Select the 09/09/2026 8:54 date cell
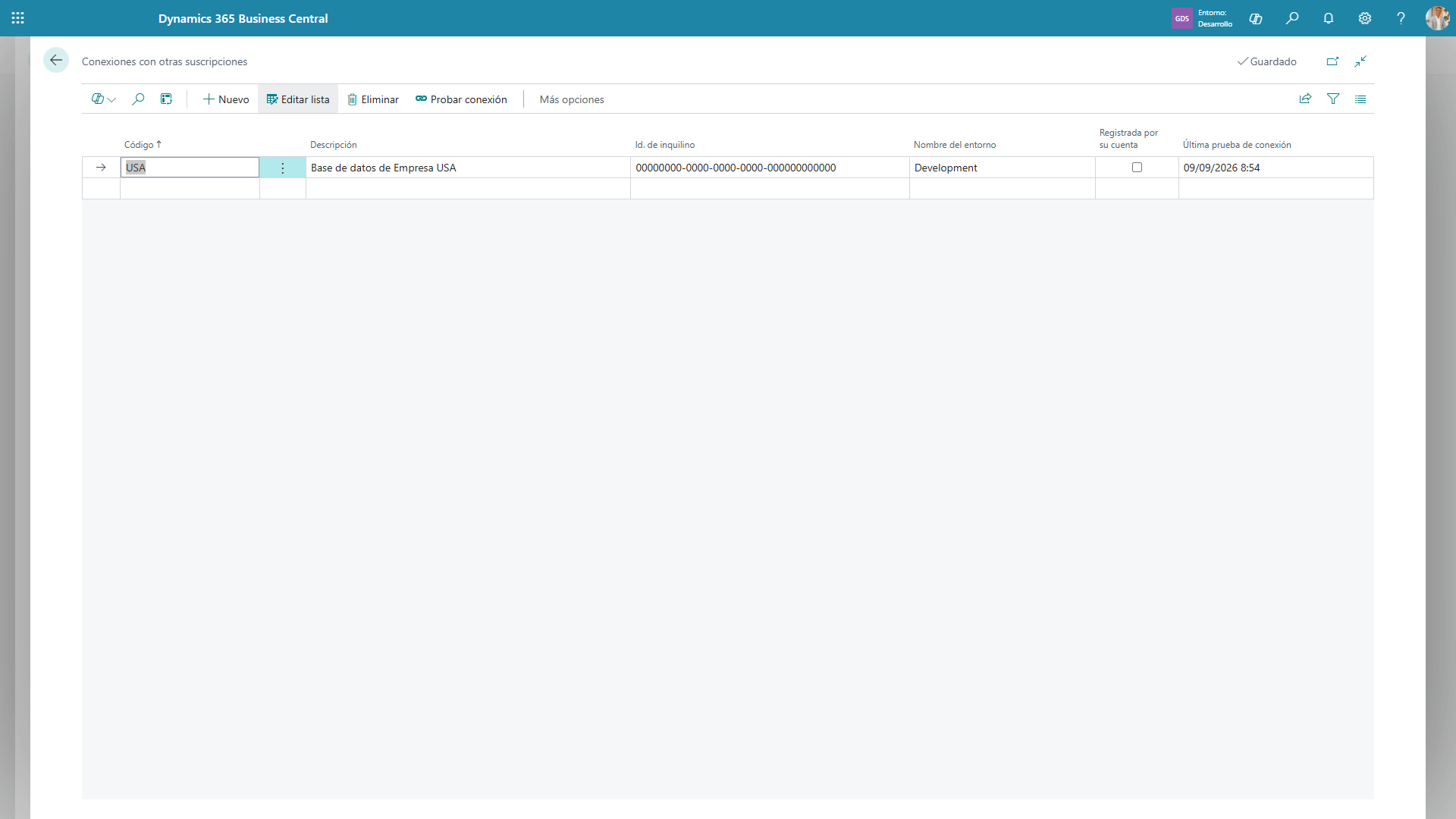Image resolution: width=1456 pixels, height=819 pixels. (x=1276, y=168)
